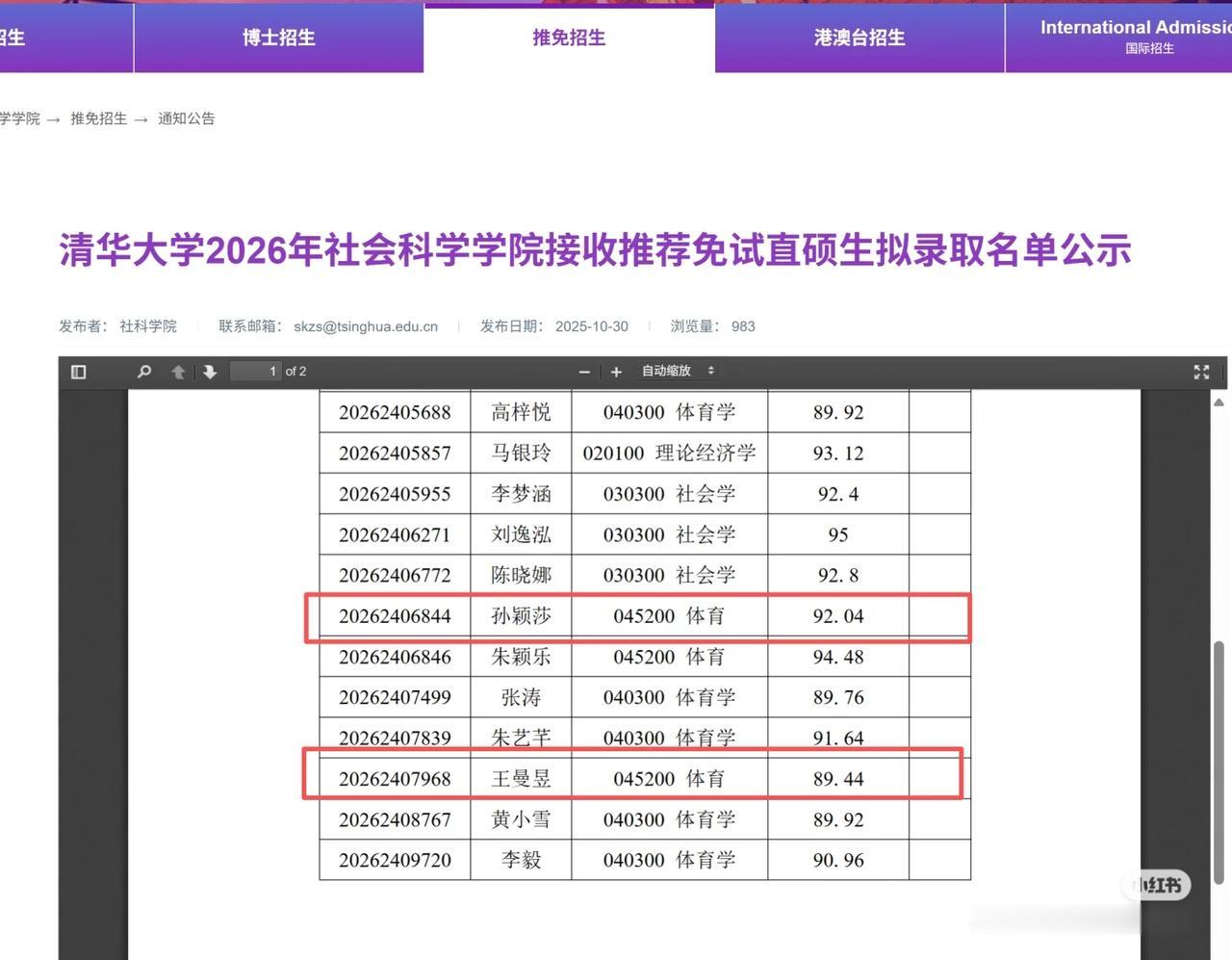Click the announcement title heading
Viewport: 1232px width, 960px height.
[x=595, y=250]
